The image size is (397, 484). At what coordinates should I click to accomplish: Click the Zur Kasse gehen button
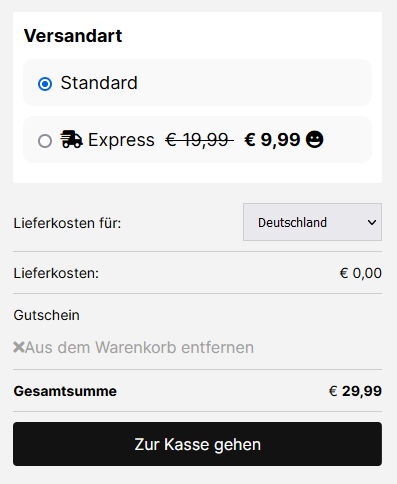tap(197, 444)
